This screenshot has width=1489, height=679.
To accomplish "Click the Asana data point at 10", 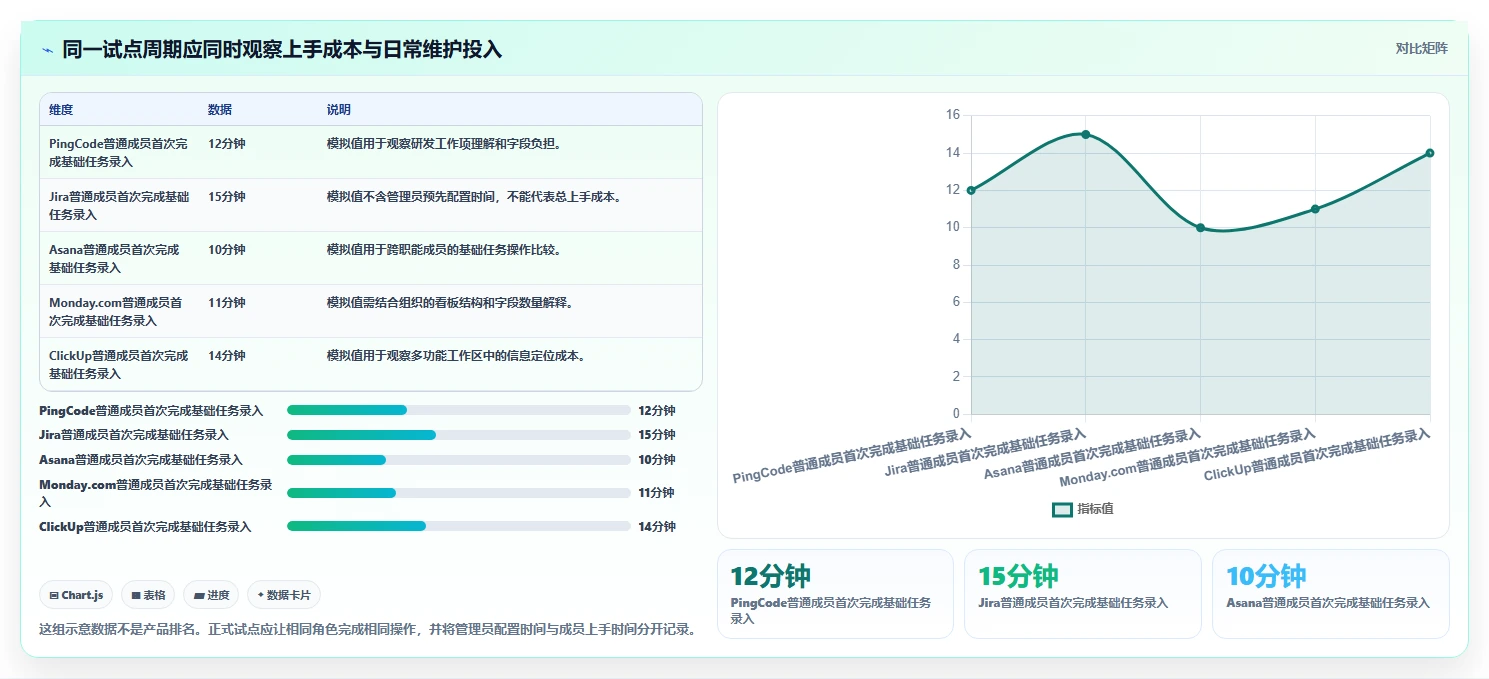I will (x=1200, y=228).
